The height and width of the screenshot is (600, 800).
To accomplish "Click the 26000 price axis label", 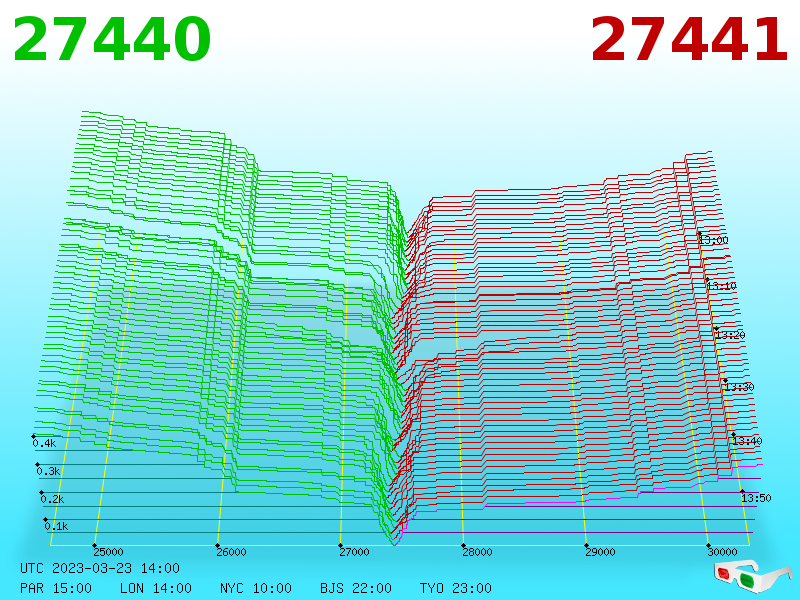I will [x=231, y=552].
